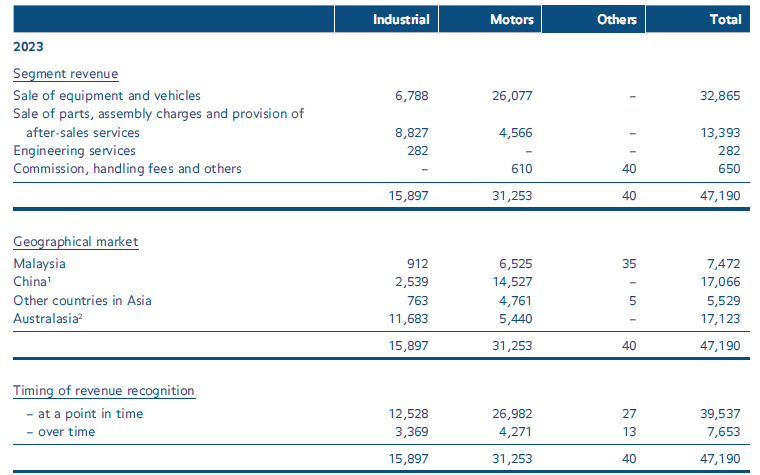The image size is (760, 475).
Task: Click the Motors column header
Action: pos(512,19)
